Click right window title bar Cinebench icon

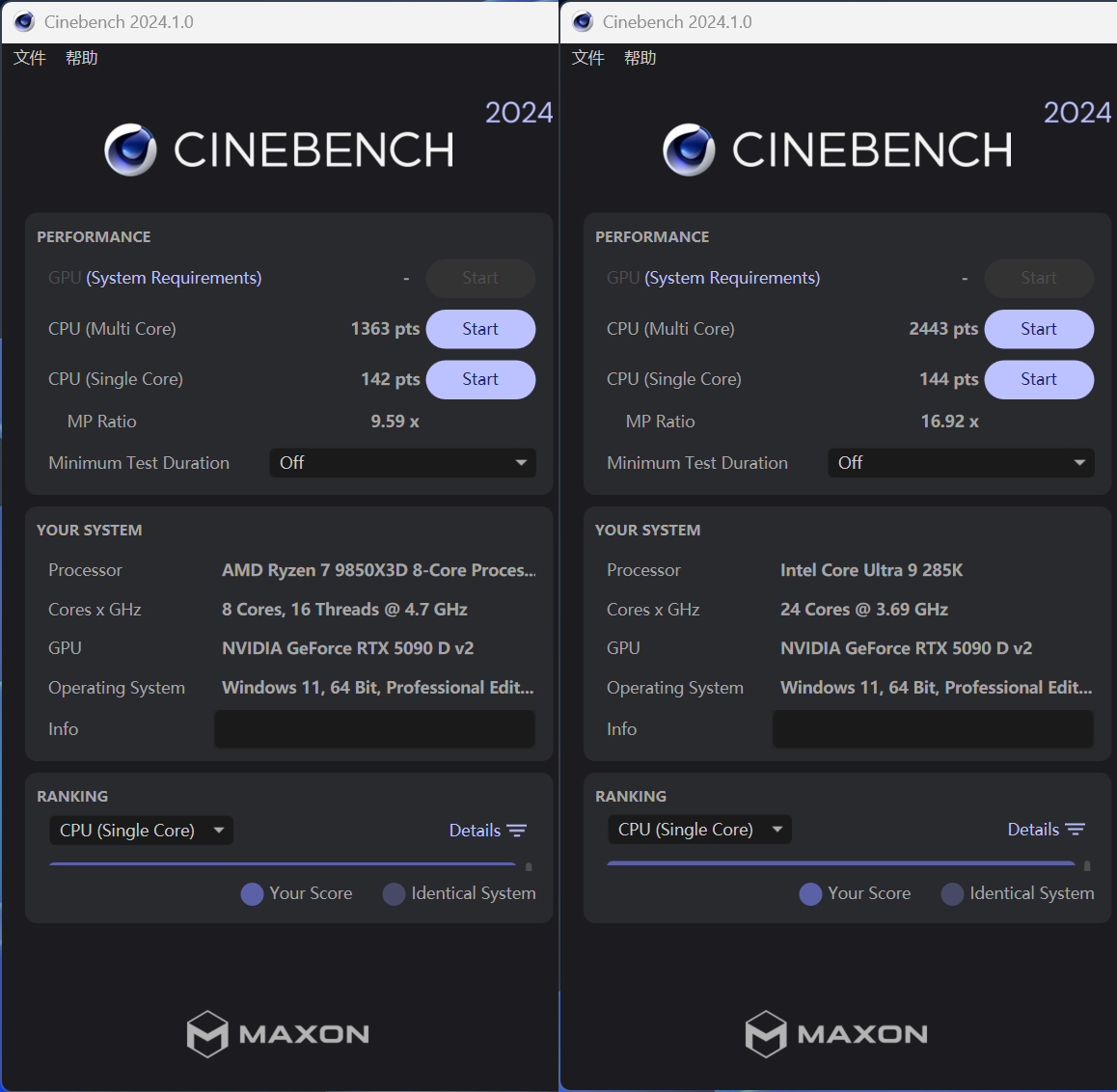[583, 22]
